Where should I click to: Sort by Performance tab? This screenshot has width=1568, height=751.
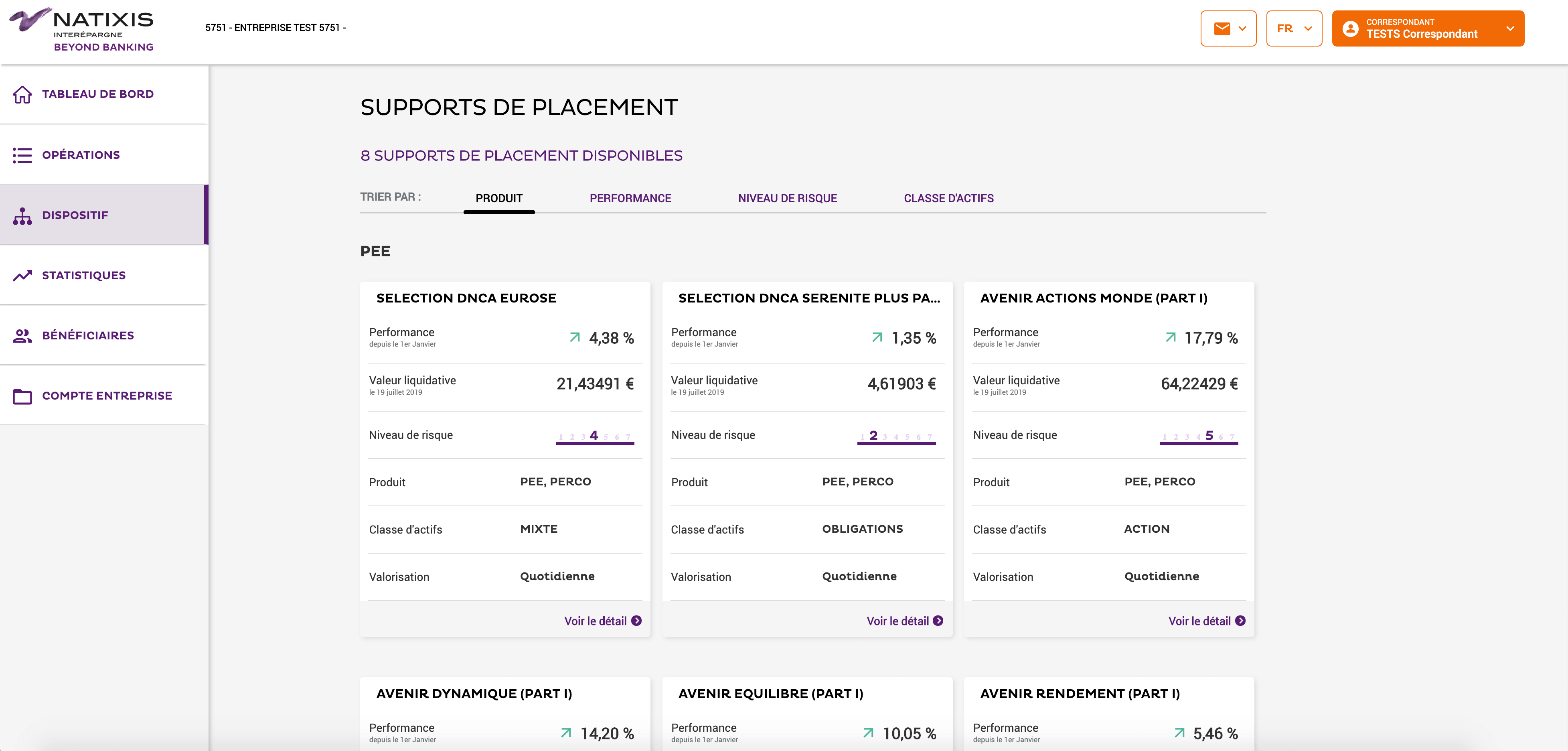[x=630, y=199]
